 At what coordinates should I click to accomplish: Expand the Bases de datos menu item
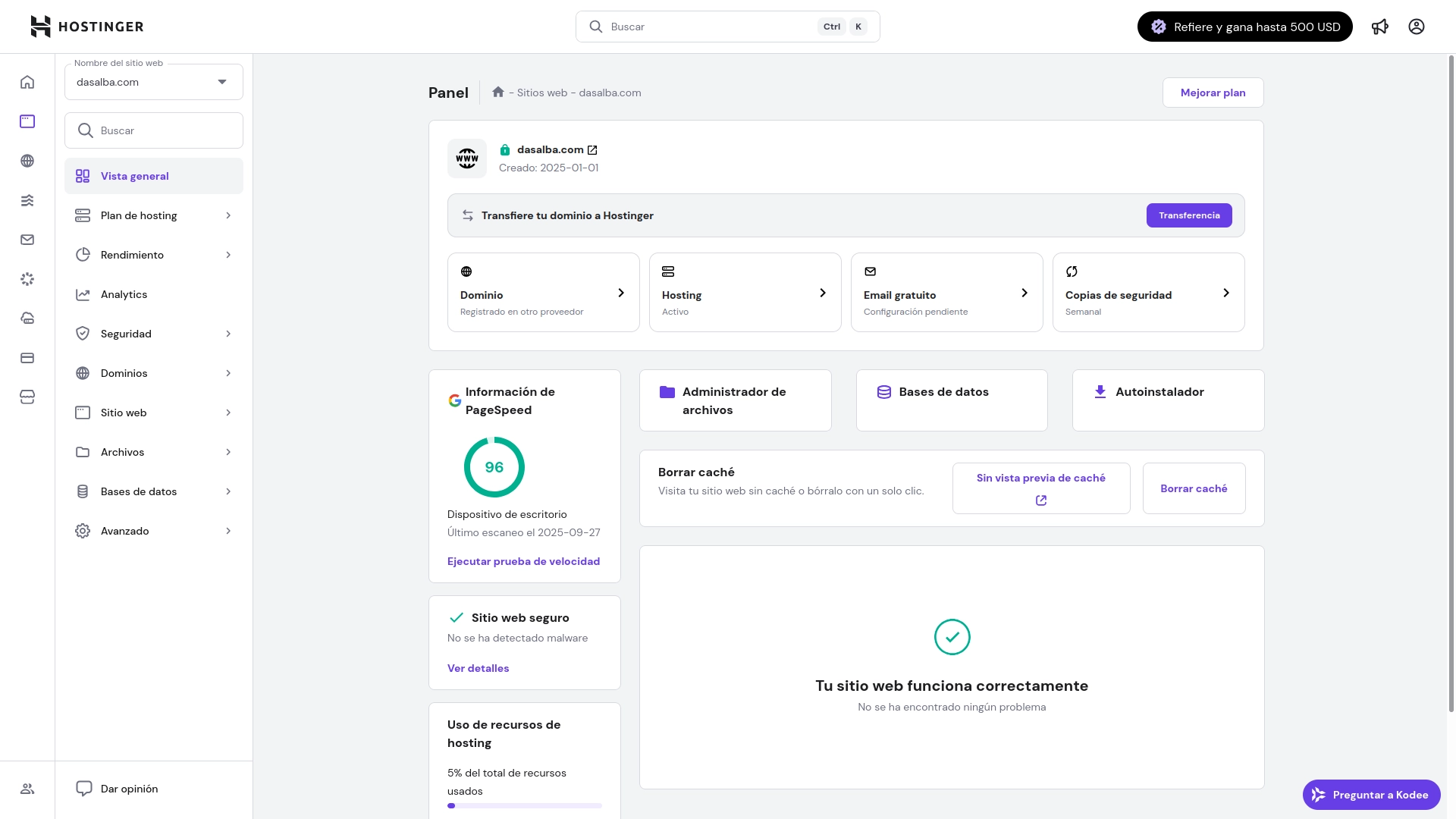click(x=154, y=491)
